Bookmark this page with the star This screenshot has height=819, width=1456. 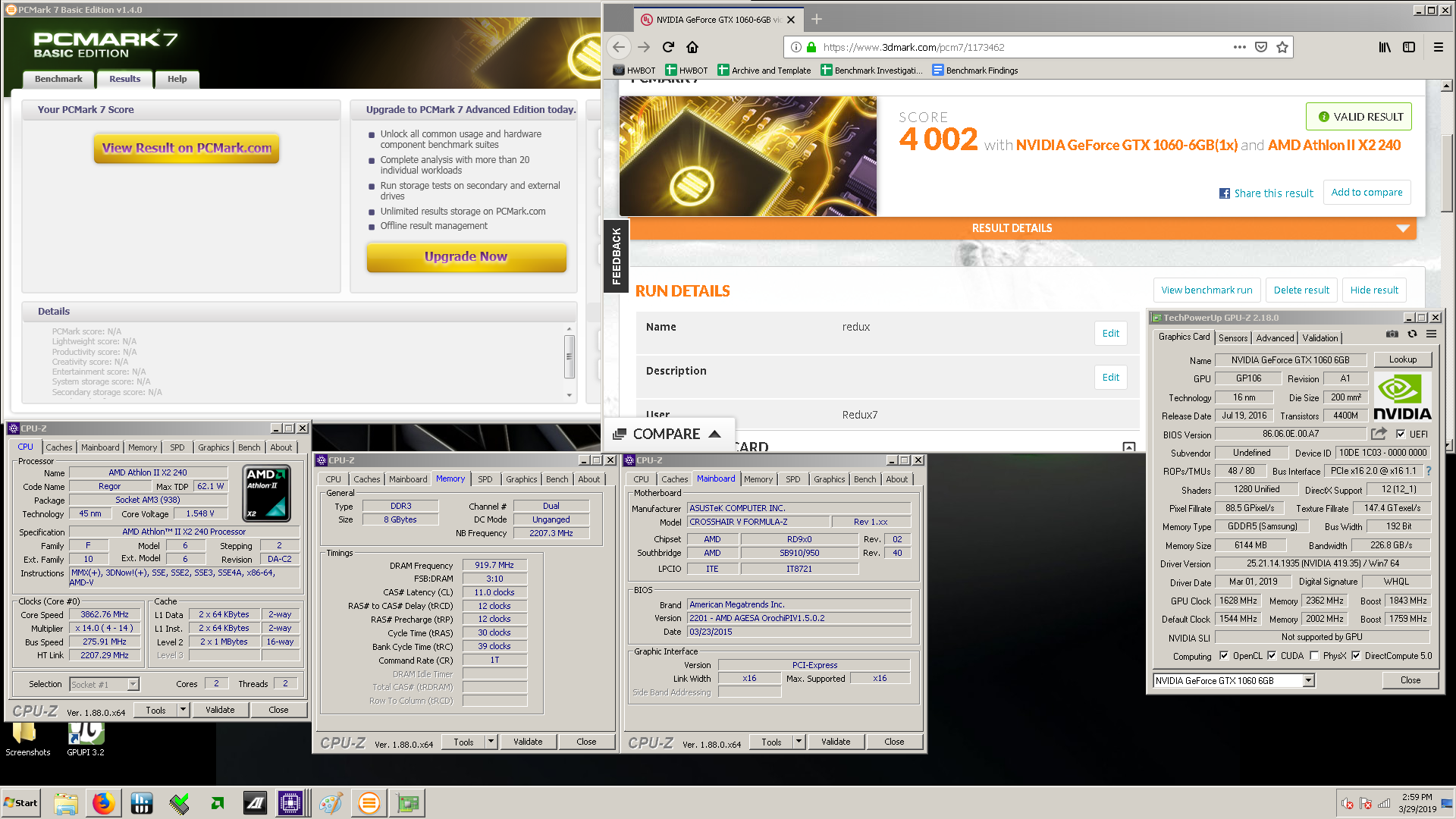tap(1282, 47)
